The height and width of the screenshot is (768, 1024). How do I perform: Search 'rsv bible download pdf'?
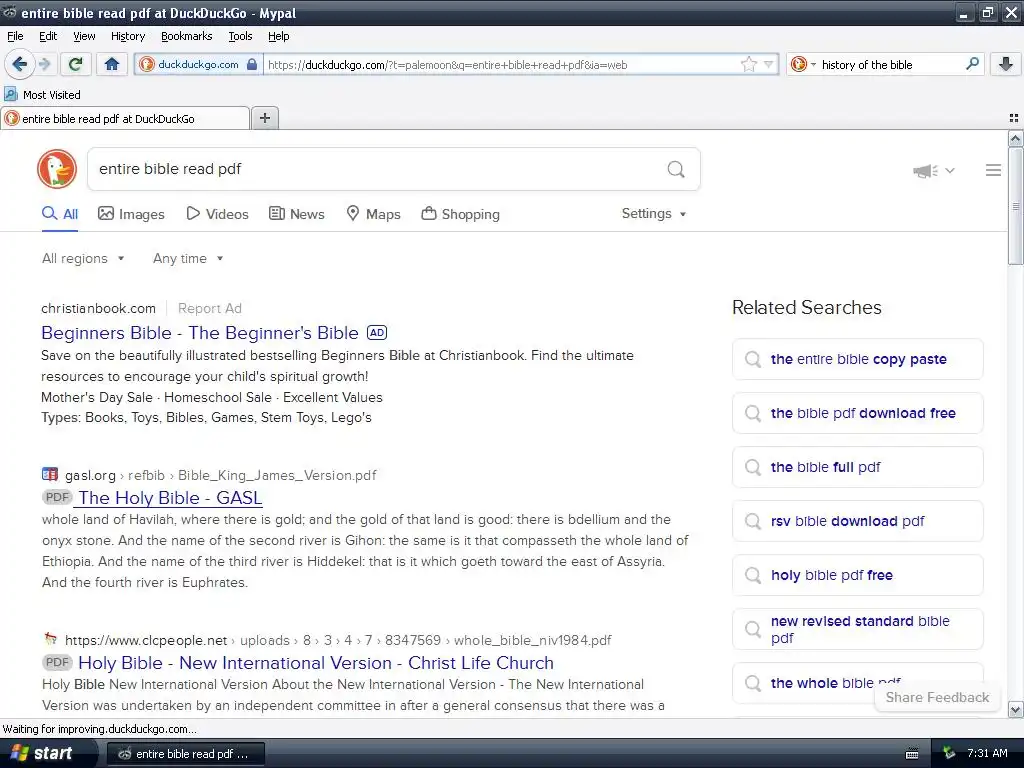pos(857,521)
